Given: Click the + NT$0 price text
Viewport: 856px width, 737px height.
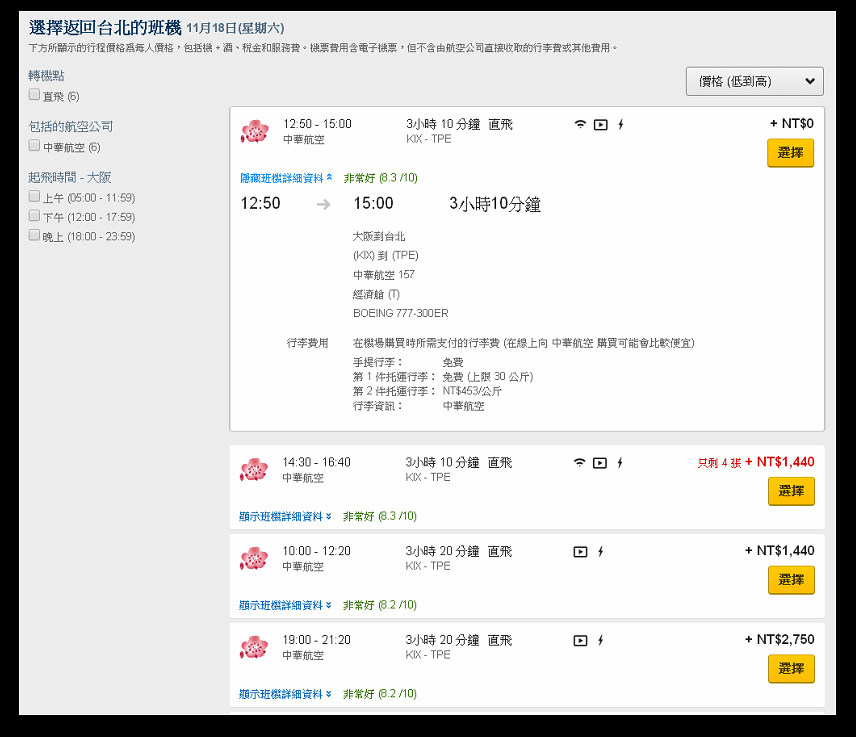Looking at the screenshot, I should [x=792, y=124].
